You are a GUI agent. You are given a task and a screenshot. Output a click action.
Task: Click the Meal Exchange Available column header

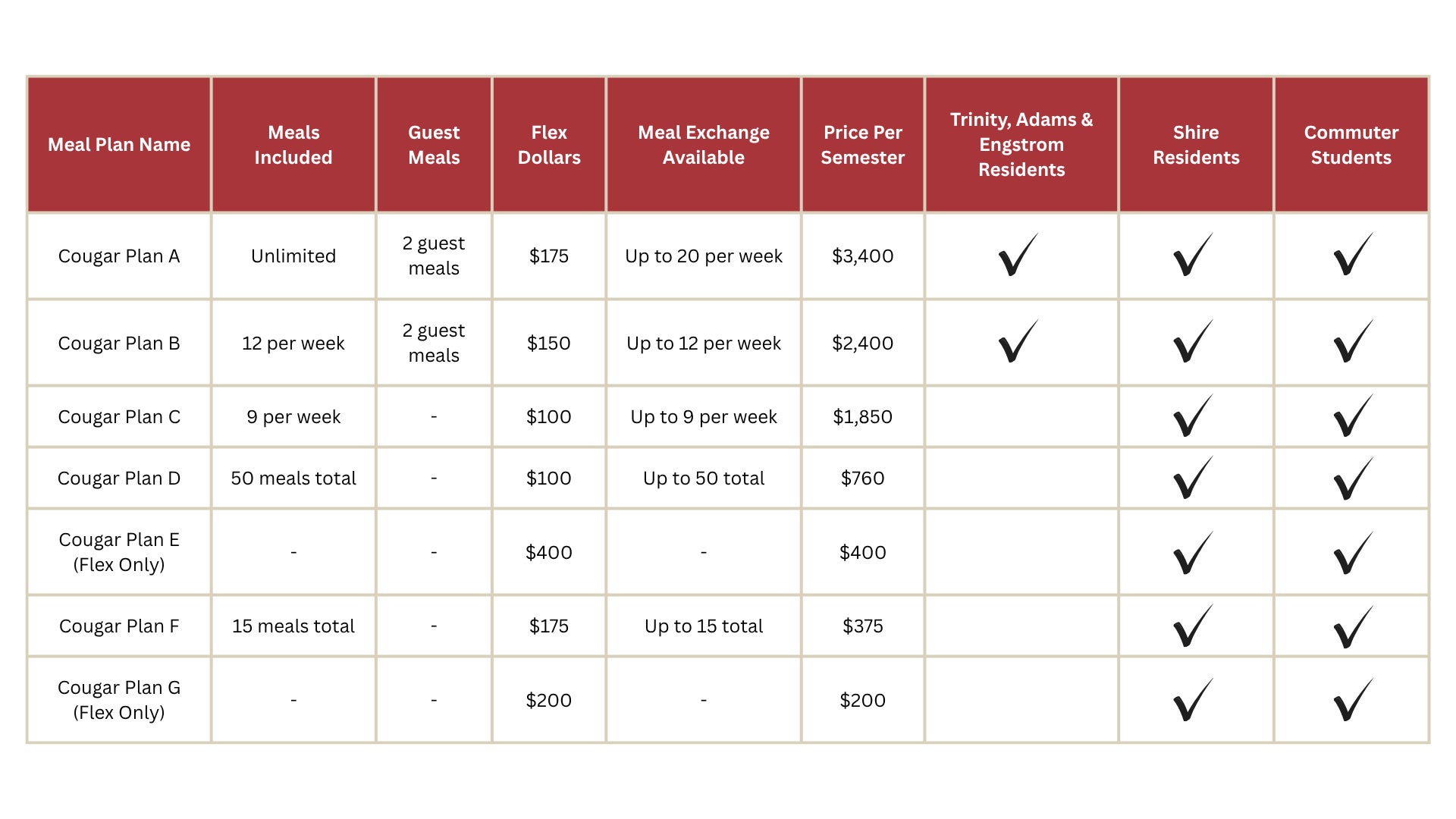pyautogui.click(x=703, y=145)
